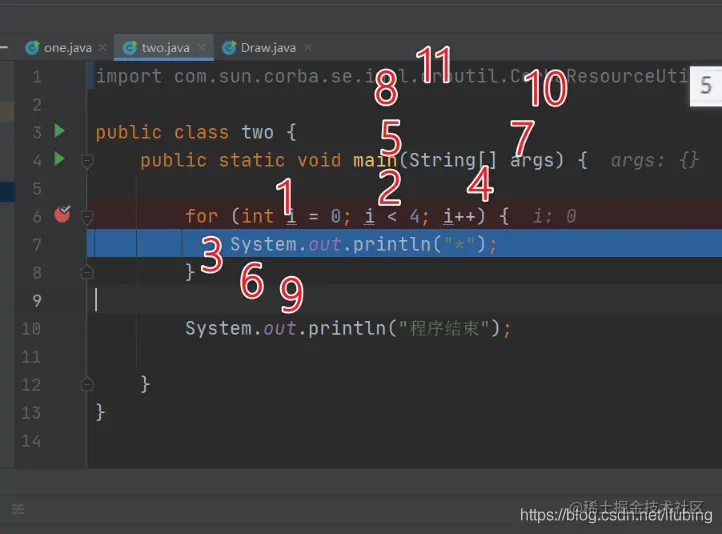This screenshot has width=722, height=534.
Task: Click the inspection count widget showing 5
Action: coord(705,86)
